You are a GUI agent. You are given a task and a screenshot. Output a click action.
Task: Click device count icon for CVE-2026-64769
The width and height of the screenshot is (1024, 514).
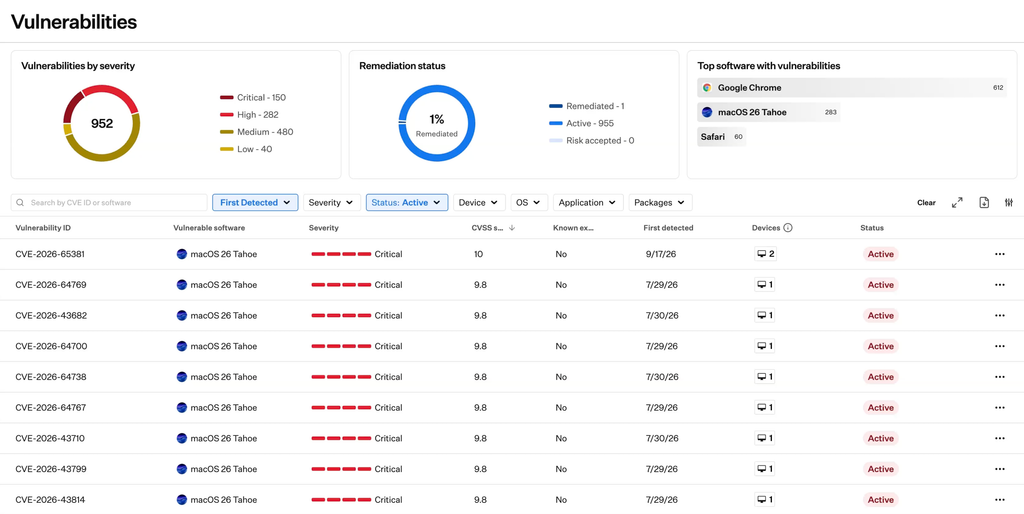[765, 285]
